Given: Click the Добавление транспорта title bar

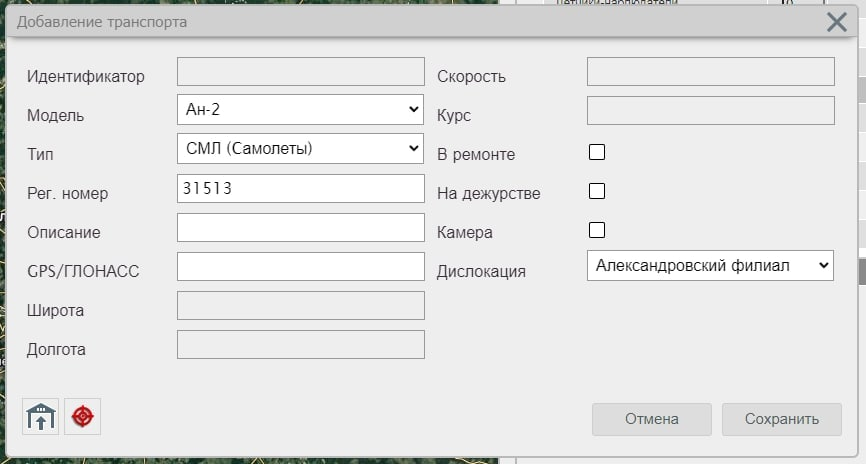Looking at the screenshot, I should tap(400, 22).
